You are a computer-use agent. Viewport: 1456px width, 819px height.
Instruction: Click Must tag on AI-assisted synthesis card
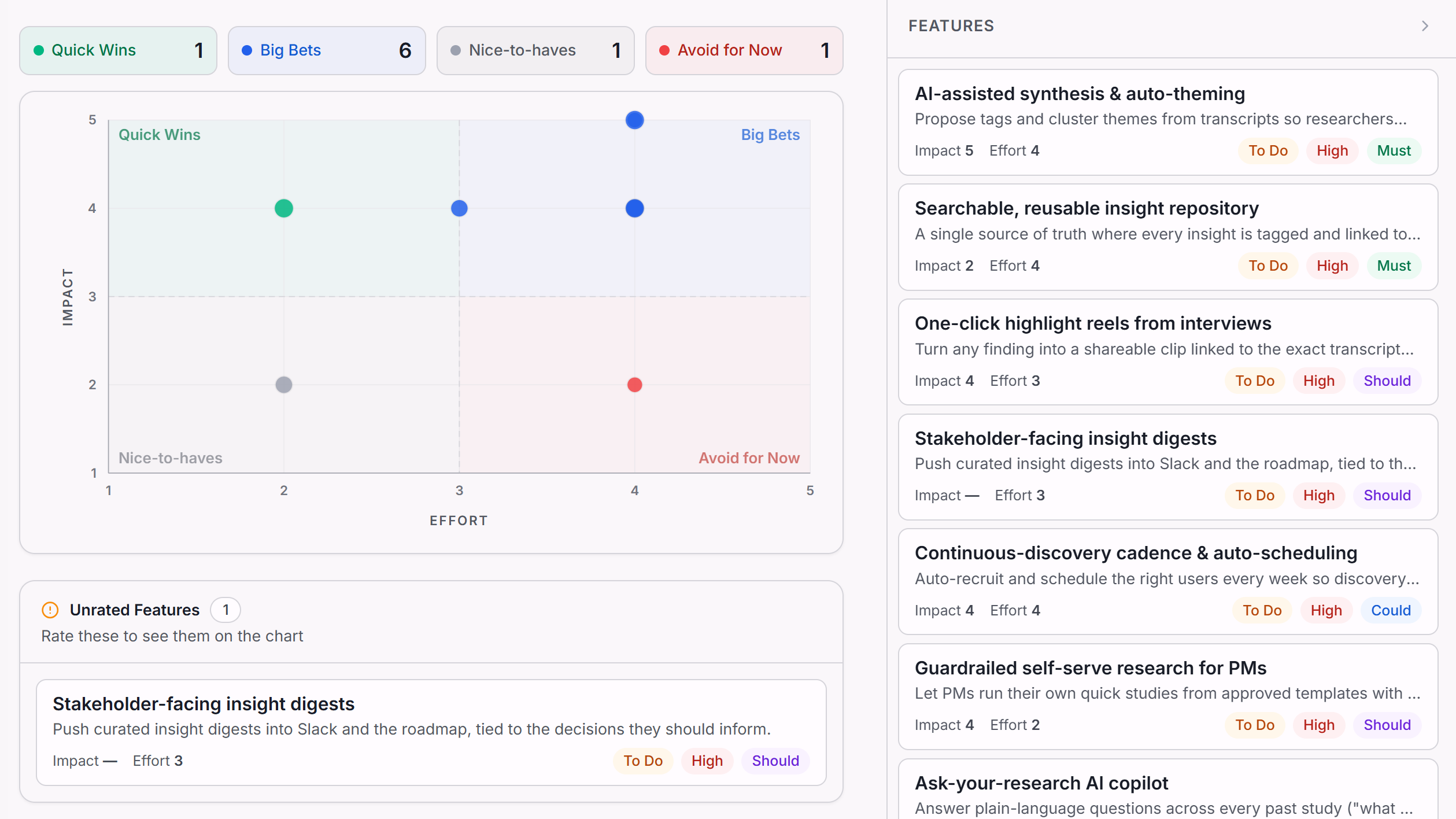click(1394, 151)
